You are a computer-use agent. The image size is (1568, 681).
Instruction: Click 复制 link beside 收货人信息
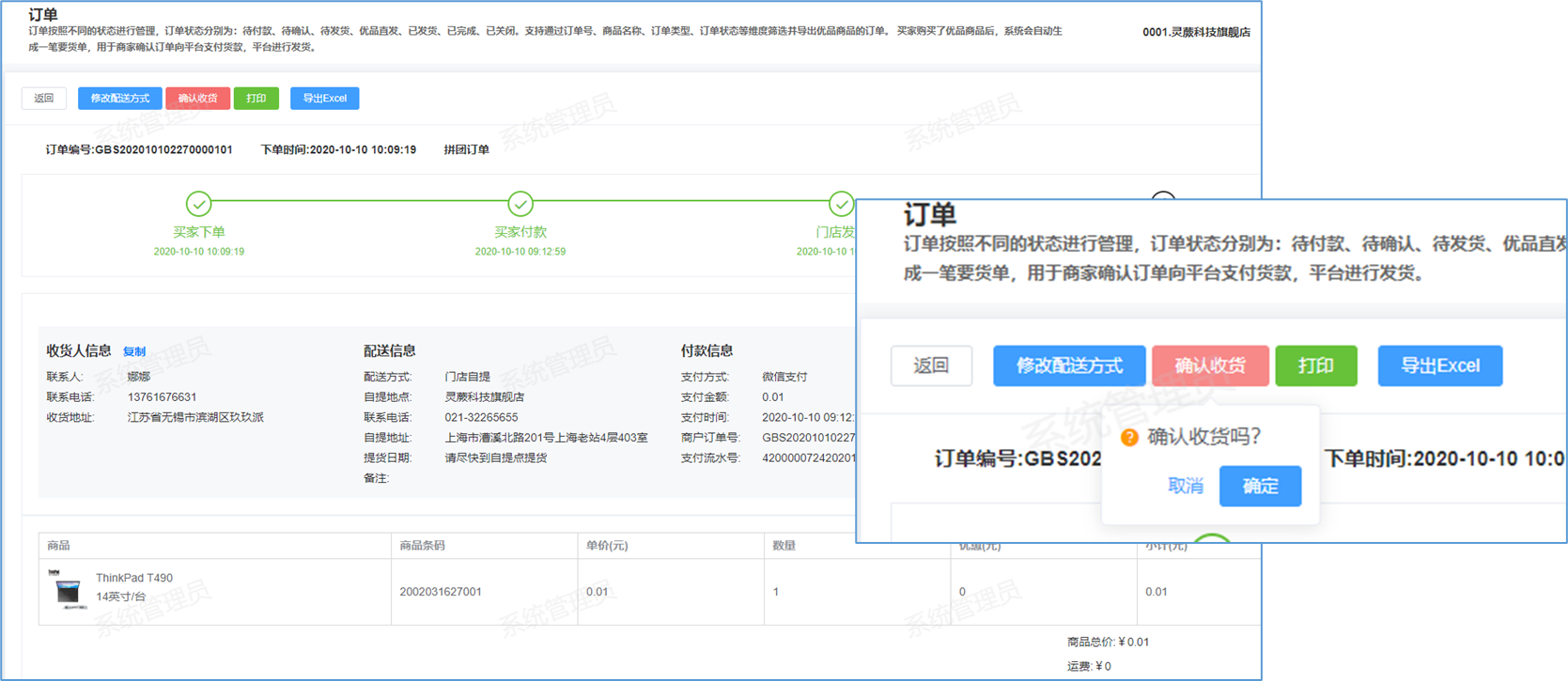pos(134,351)
